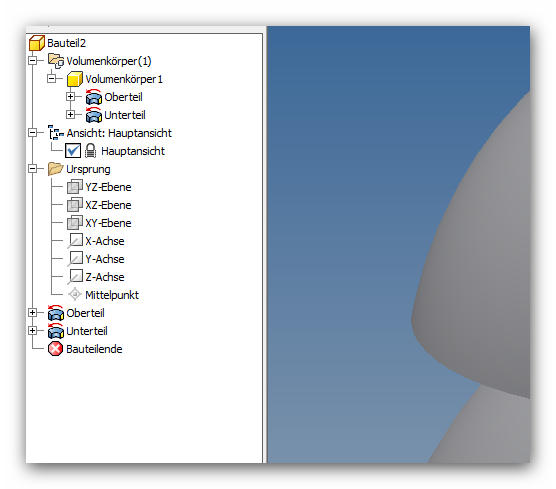Toggle the Hauptansicht checkbox
Viewport: 556px width, 489px height.
73,151
